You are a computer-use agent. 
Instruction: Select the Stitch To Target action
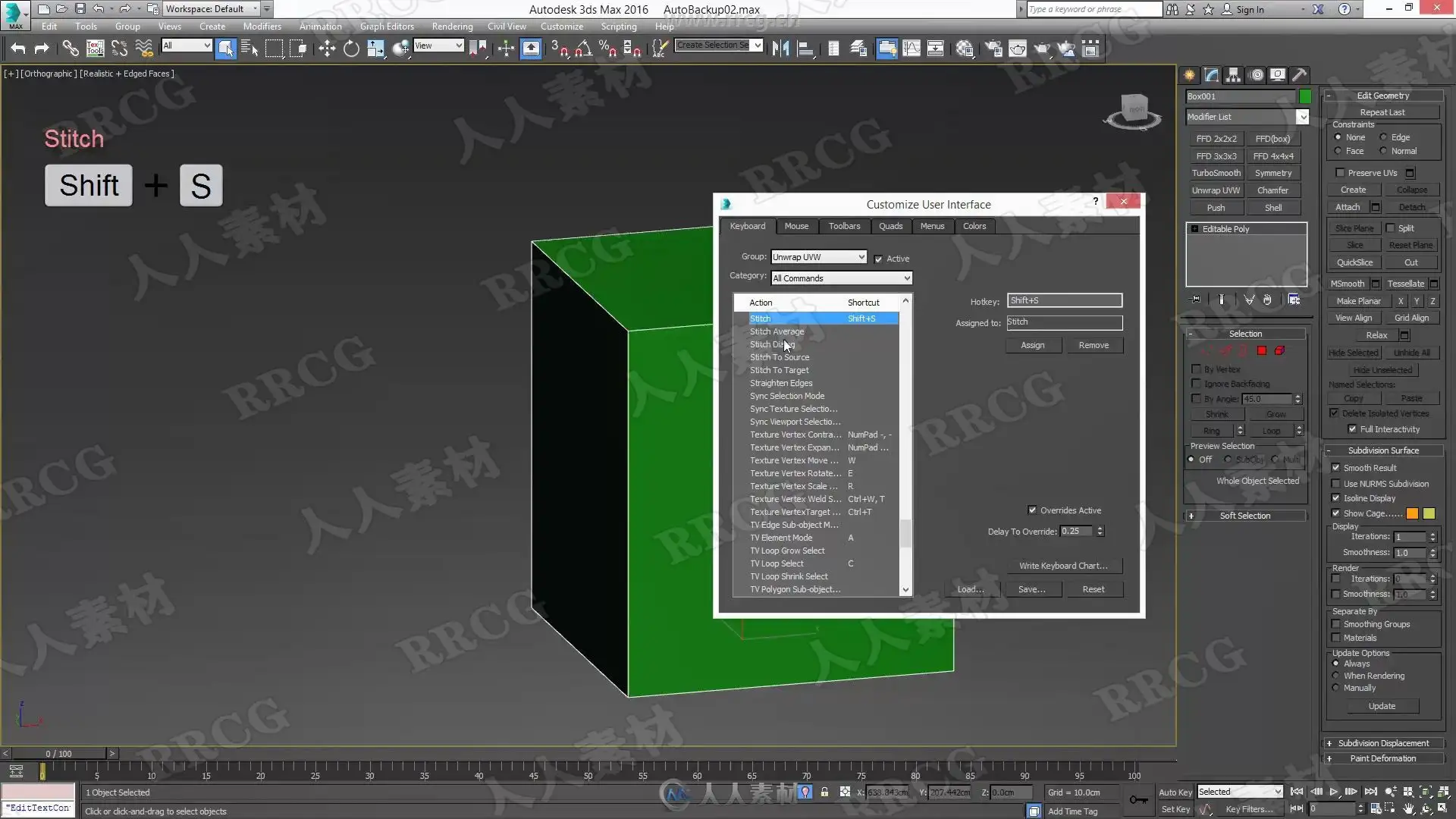[x=779, y=370]
